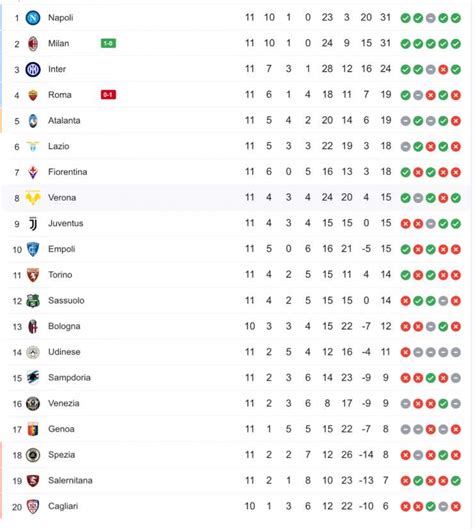This screenshot has height=531, width=474.
Task: Click the Spezia team name
Action: point(61,455)
